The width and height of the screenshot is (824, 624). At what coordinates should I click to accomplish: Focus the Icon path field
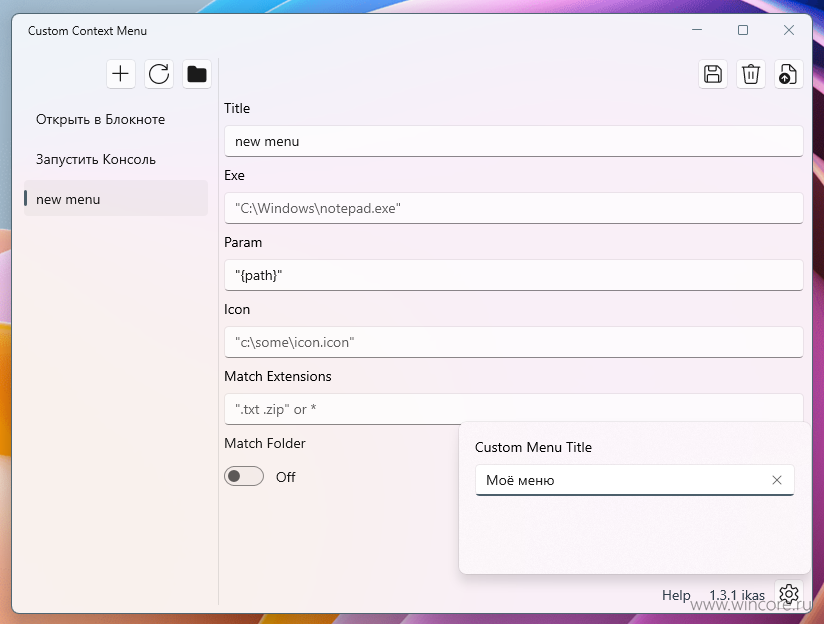tap(513, 342)
